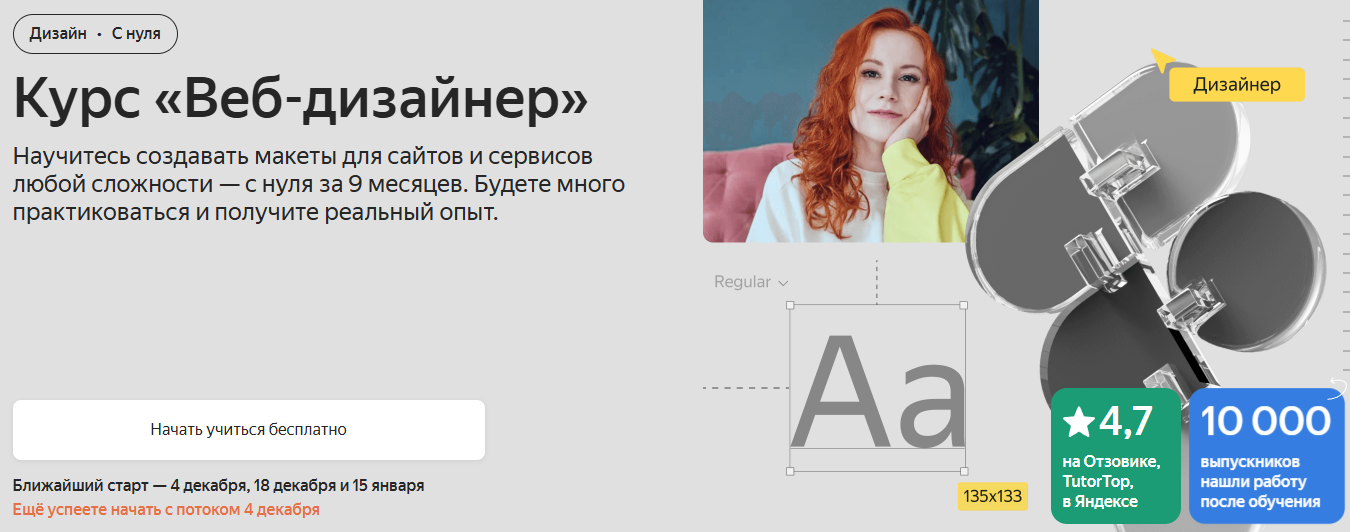Click the bottom-left selection handle of Aa box
The height and width of the screenshot is (532, 1350).
click(x=790, y=470)
